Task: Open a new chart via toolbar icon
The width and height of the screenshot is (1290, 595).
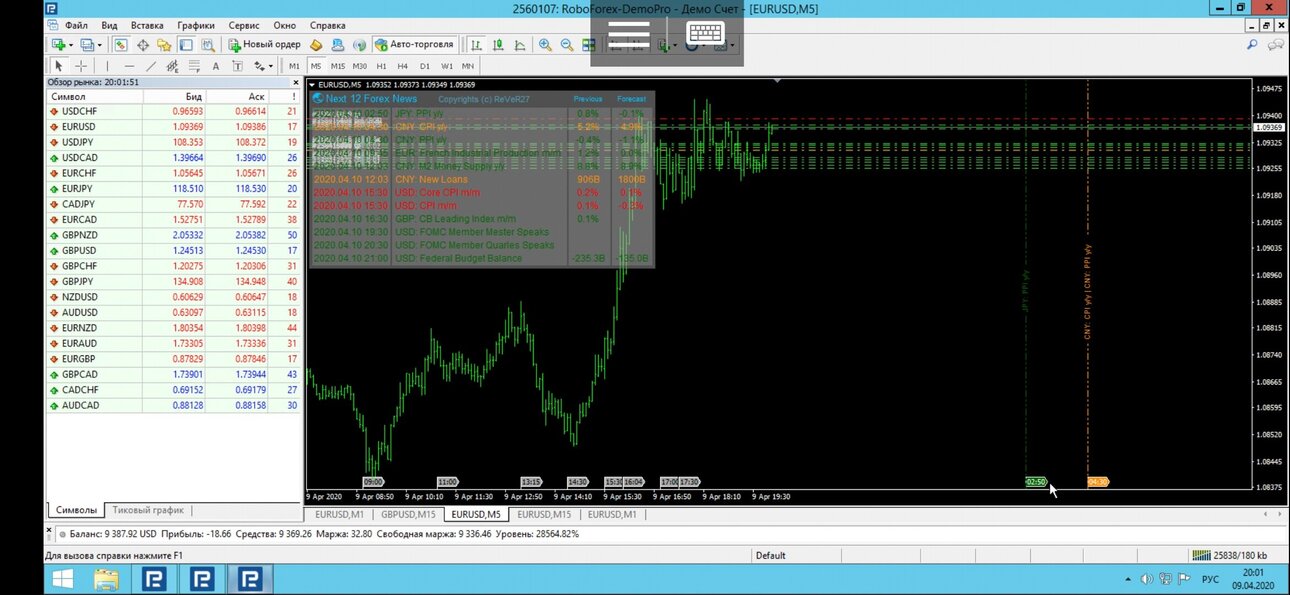Action: [x=59, y=44]
